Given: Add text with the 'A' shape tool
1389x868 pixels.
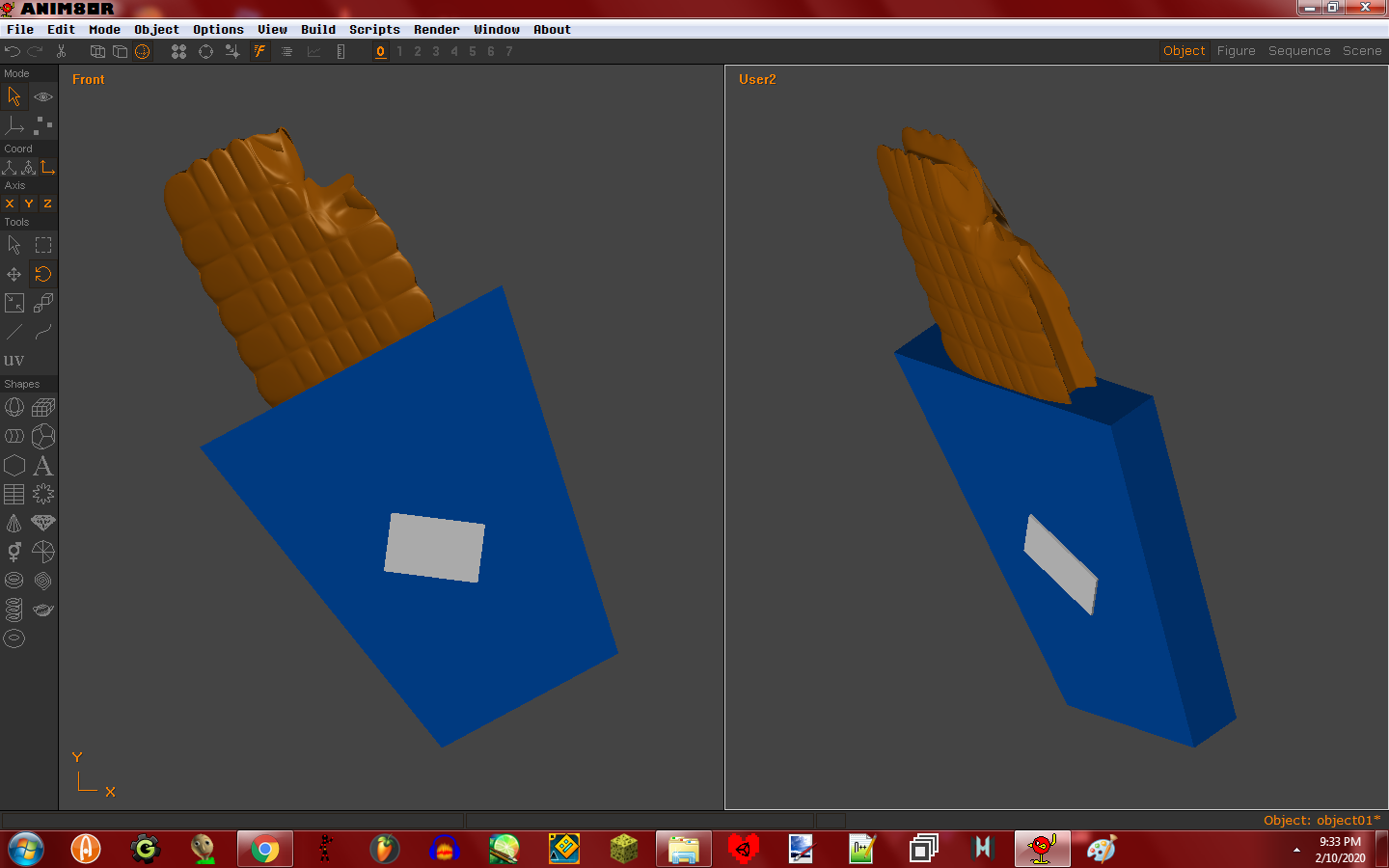Looking at the screenshot, I should click(43, 466).
